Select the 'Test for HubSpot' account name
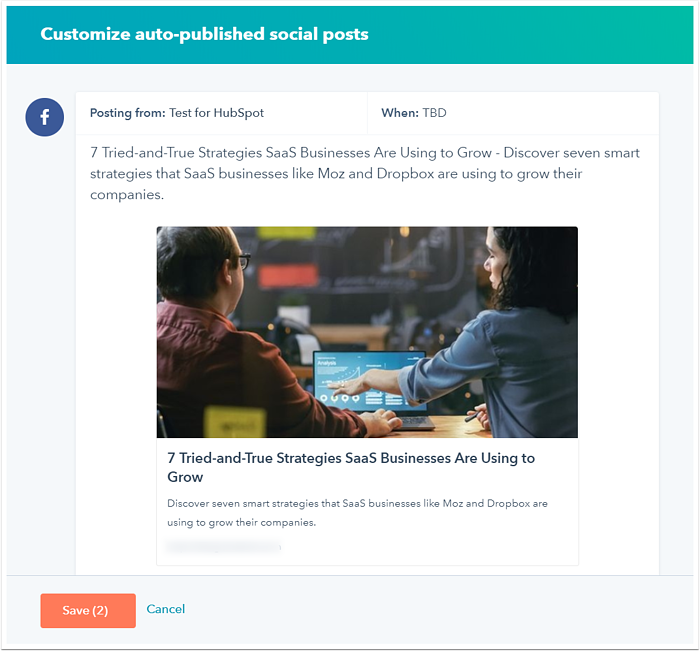The height and width of the screenshot is (651, 700). pyautogui.click(x=217, y=113)
